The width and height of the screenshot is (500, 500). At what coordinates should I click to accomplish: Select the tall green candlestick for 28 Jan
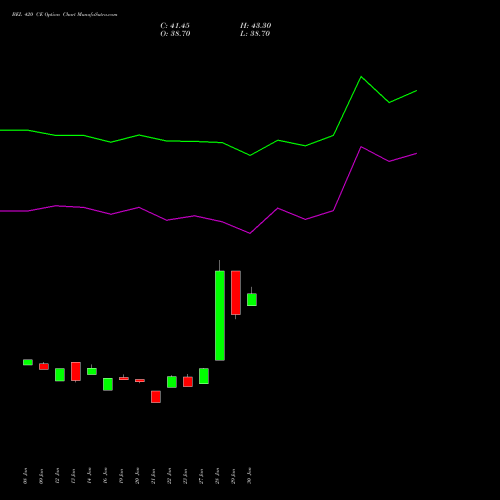(220, 315)
